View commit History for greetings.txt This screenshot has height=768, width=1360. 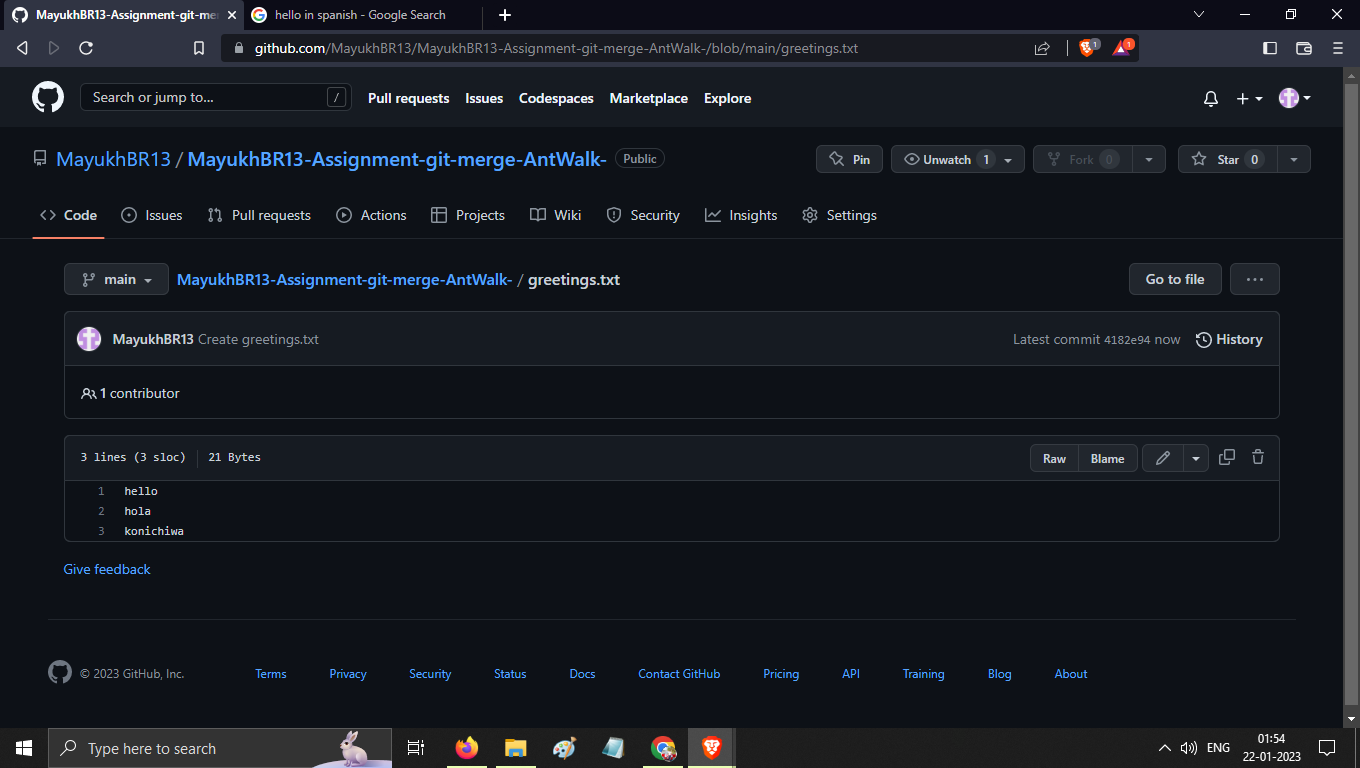pos(1229,339)
